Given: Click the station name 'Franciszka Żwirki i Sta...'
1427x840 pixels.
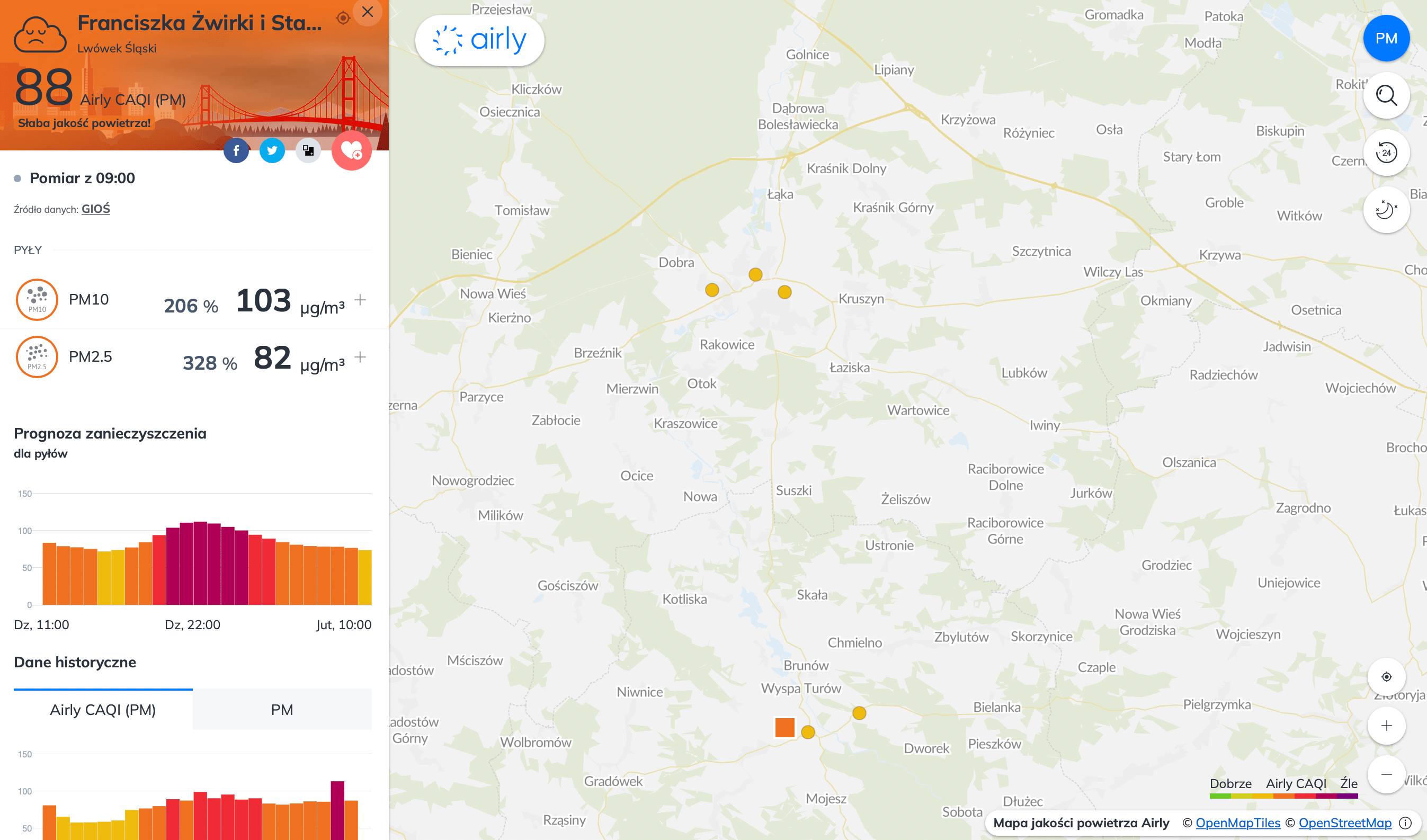Looking at the screenshot, I should [199, 23].
